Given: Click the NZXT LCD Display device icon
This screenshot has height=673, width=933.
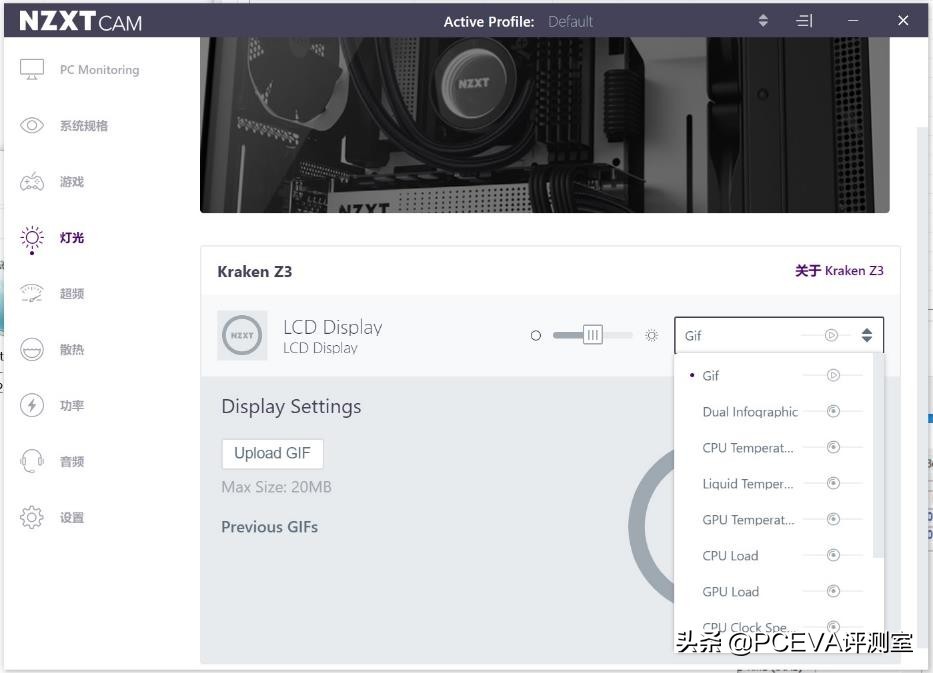Looking at the screenshot, I should click(x=242, y=336).
